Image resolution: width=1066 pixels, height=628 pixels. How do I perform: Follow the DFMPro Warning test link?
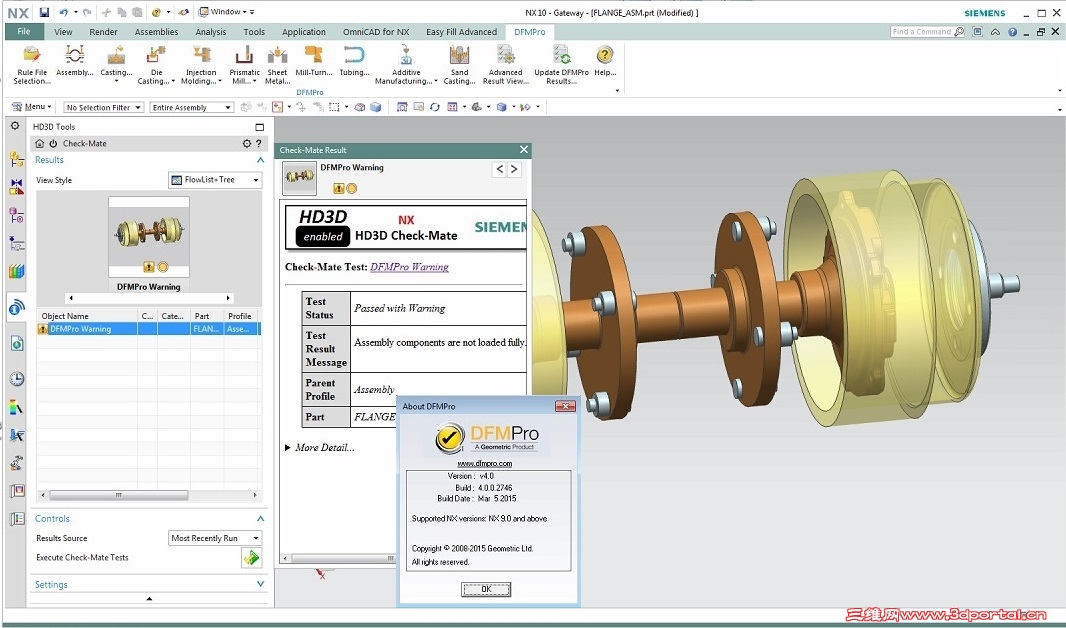click(409, 266)
